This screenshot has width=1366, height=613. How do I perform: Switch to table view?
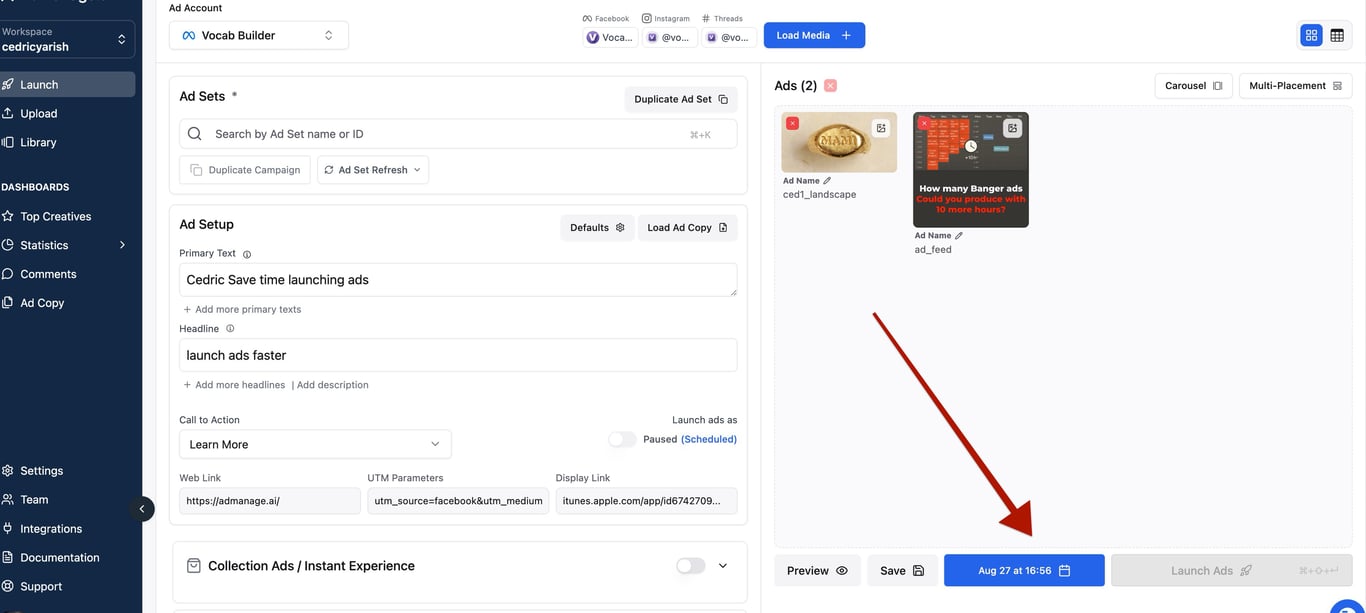pyautogui.click(x=1337, y=35)
